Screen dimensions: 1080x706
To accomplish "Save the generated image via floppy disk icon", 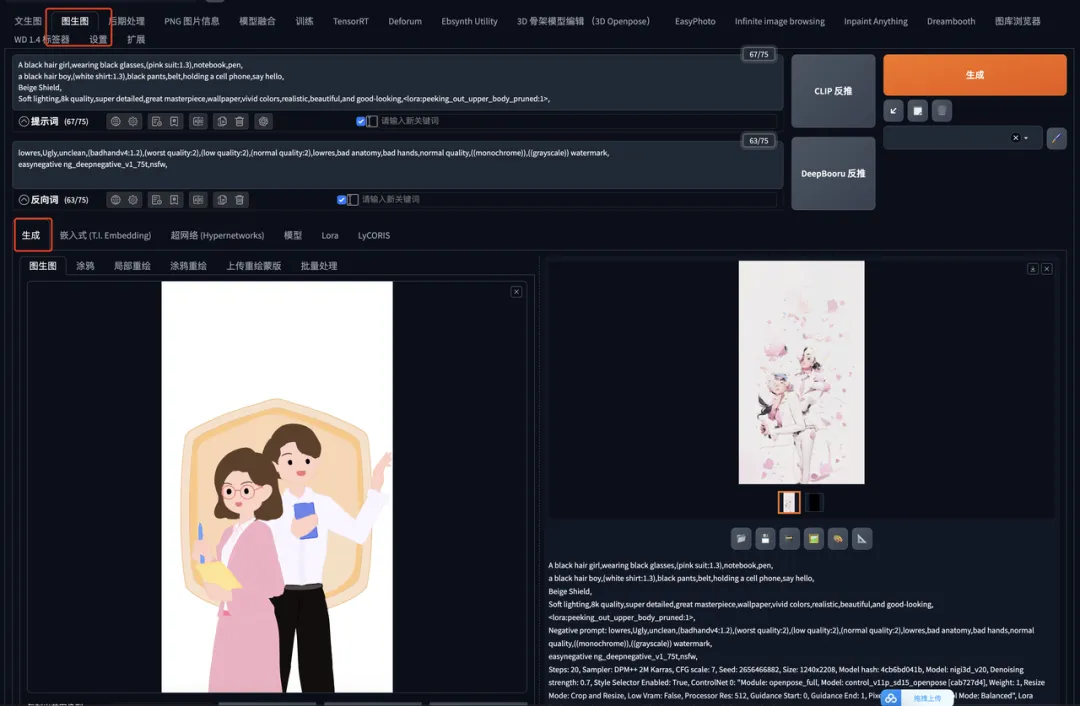I will pos(766,539).
